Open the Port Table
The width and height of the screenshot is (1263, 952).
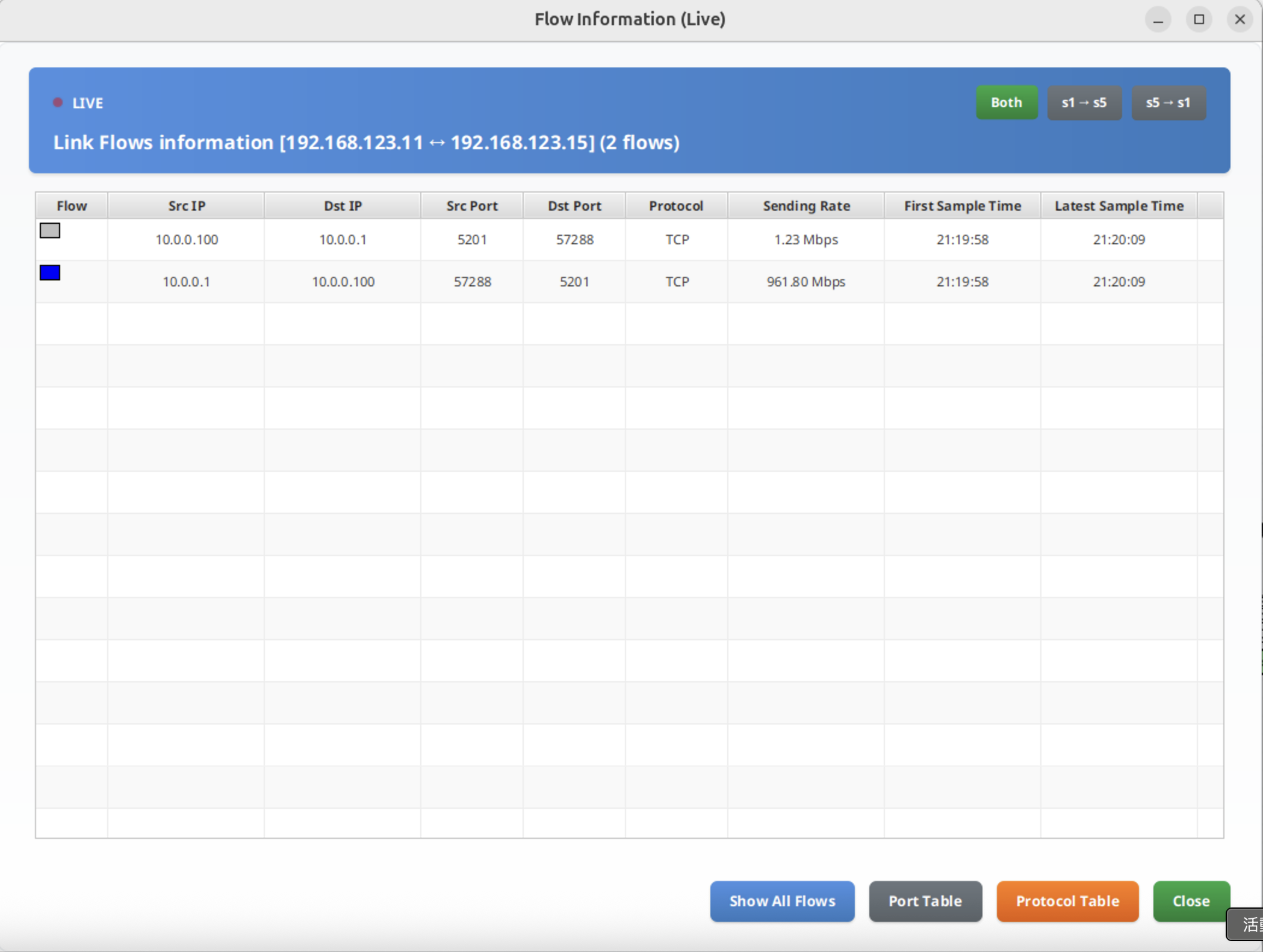coord(925,900)
